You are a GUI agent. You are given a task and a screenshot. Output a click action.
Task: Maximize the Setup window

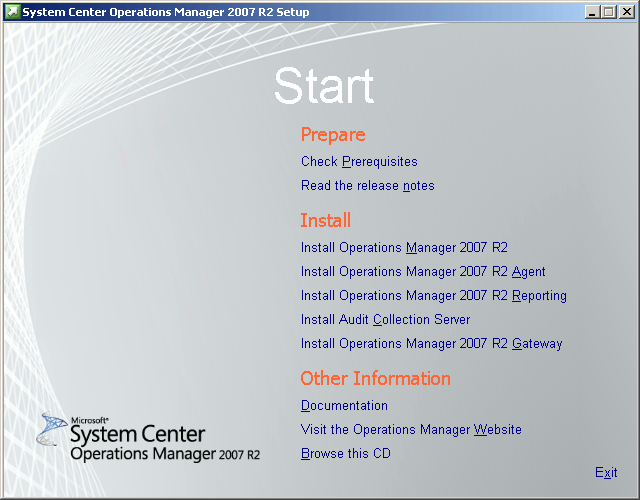click(609, 12)
